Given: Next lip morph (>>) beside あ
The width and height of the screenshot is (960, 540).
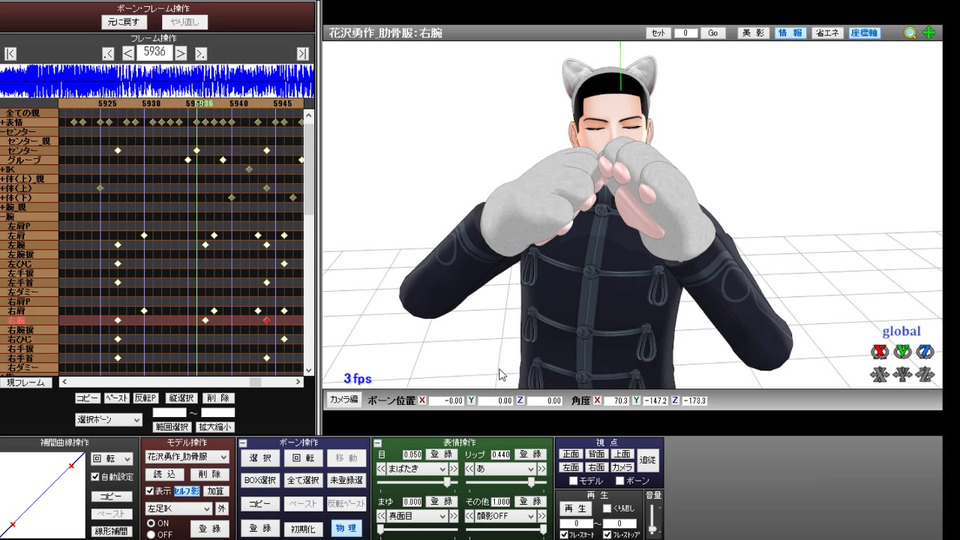Looking at the screenshot, I should click(x=542, y=469).
